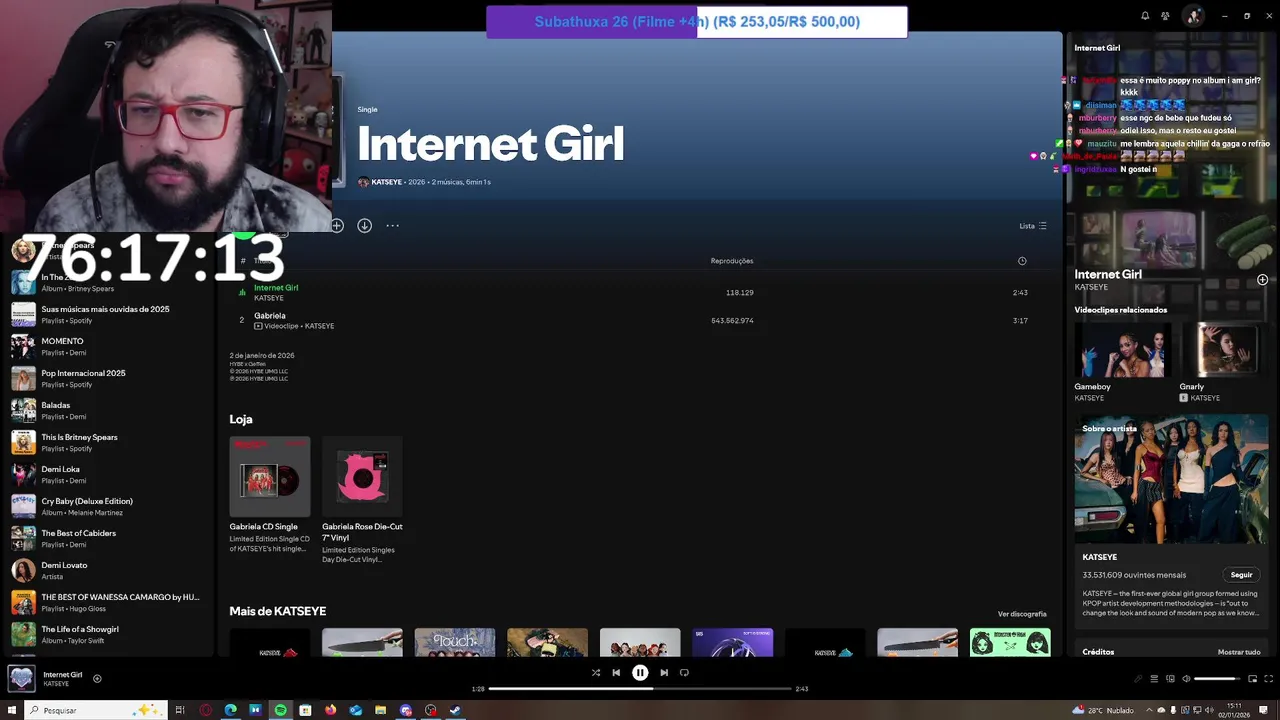
Task: Open Suas músicas mais ouvidas de 2025 playlist
Action: point(105,314)
